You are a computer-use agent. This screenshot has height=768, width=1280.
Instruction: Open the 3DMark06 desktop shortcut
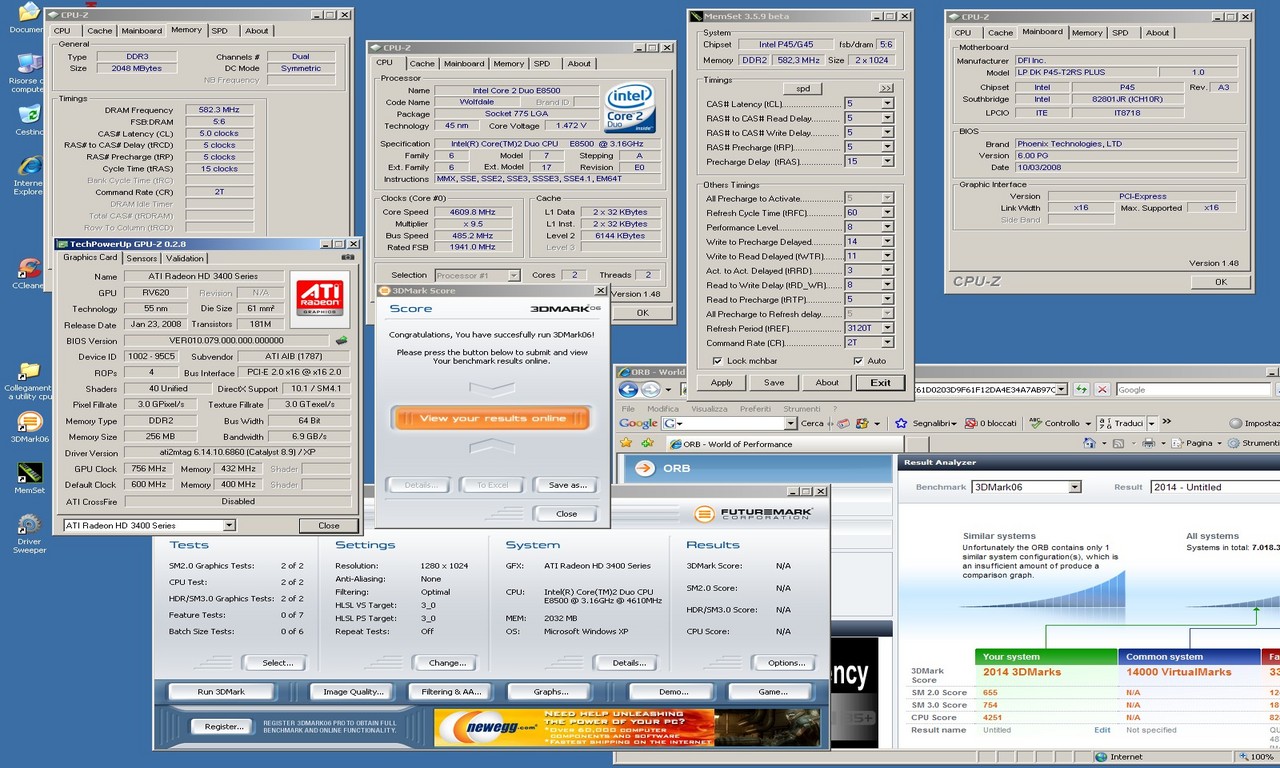point(29,427)
